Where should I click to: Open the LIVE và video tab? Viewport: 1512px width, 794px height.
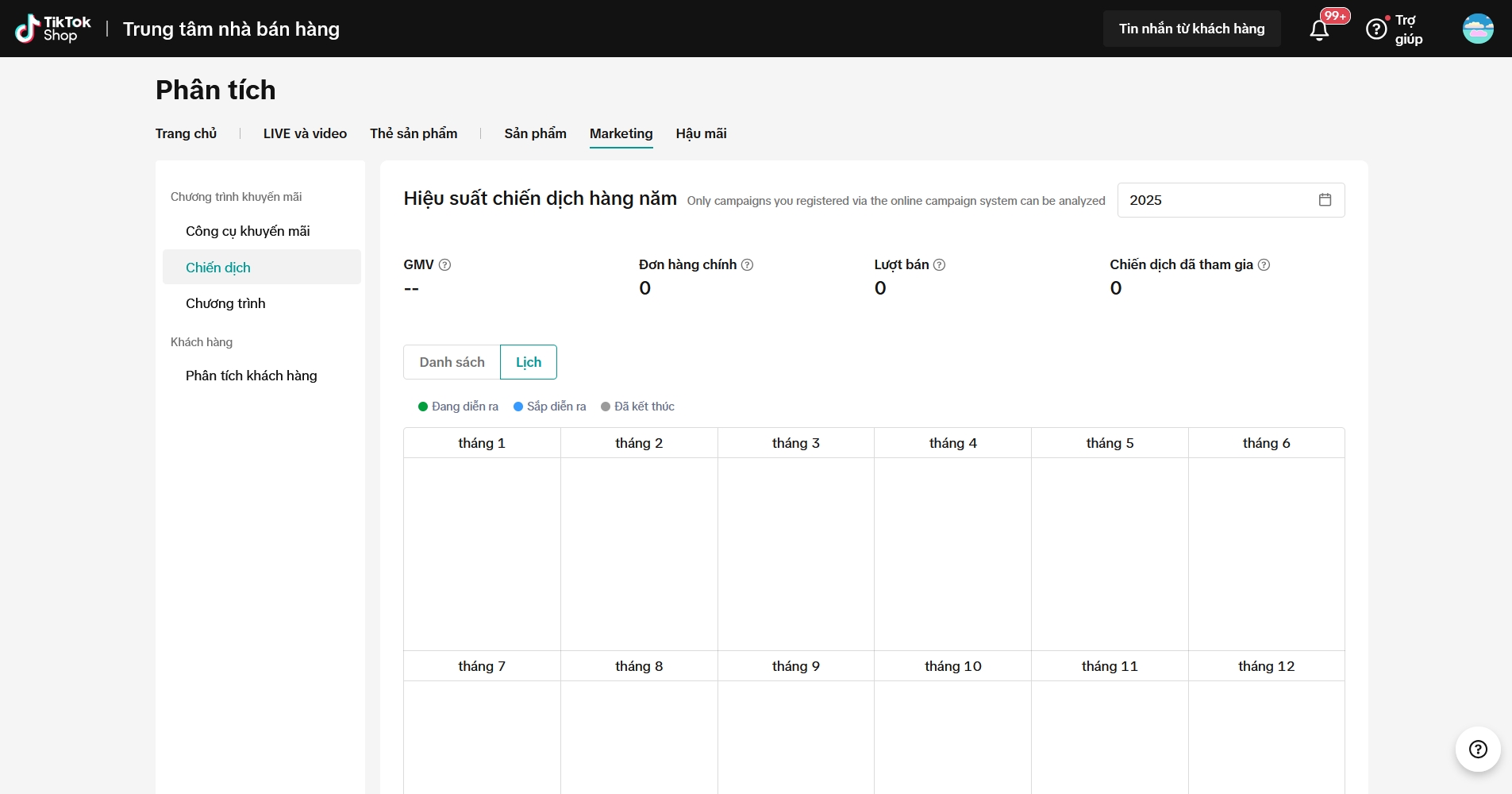point(305,133)
